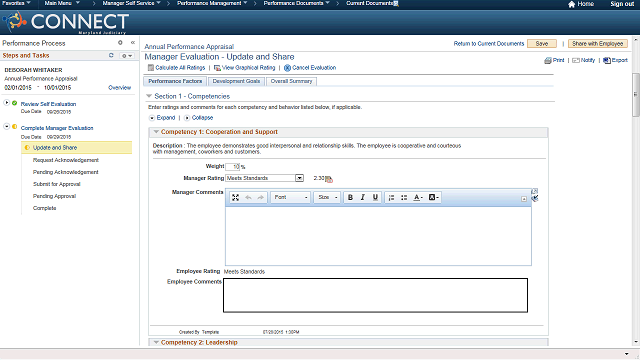Collapse Section 1 - Competencies
This screenshot has width=640, height=360.
[149, 96]
